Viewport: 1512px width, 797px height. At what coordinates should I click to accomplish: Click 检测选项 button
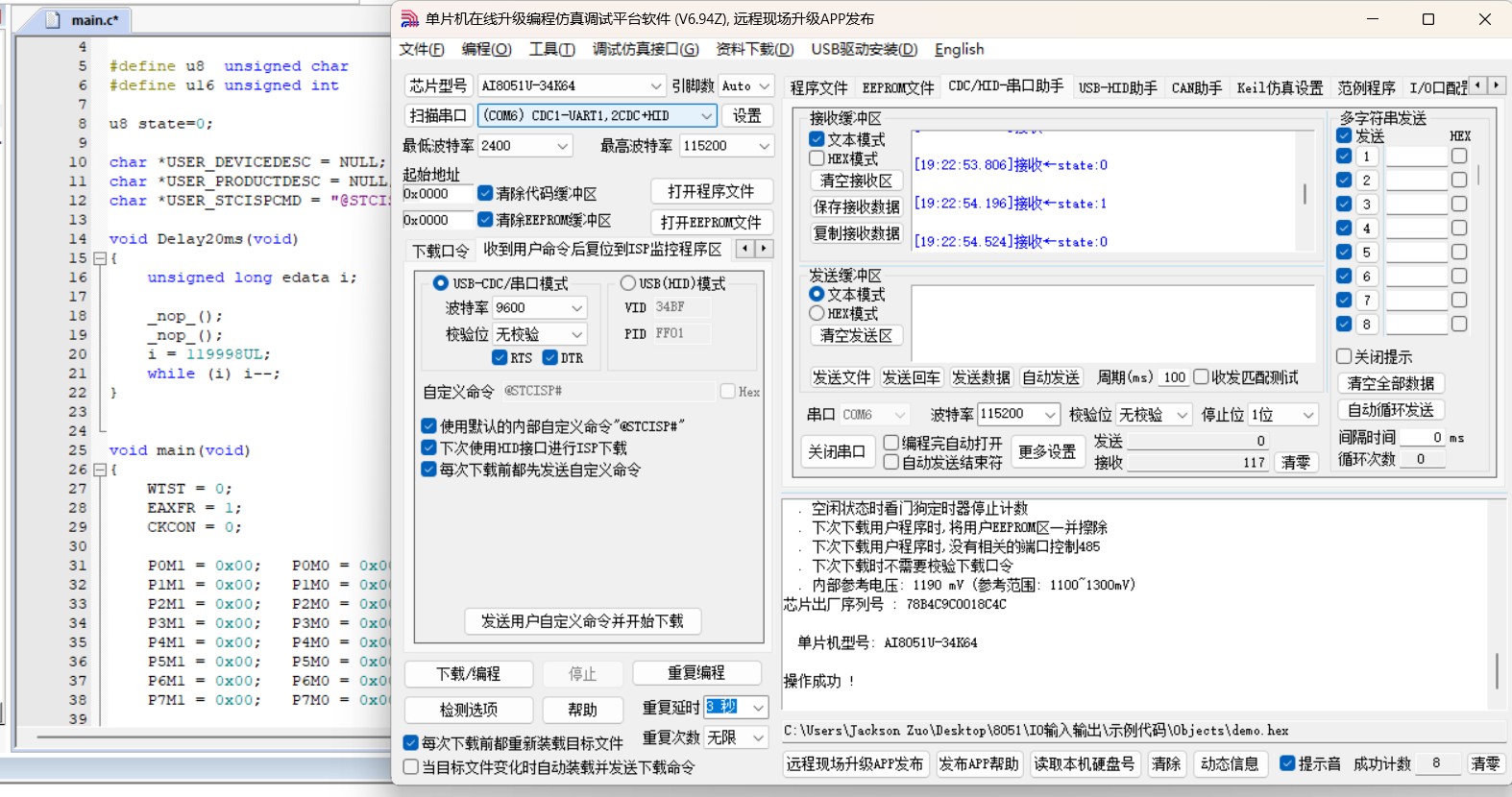click(469, 710)
